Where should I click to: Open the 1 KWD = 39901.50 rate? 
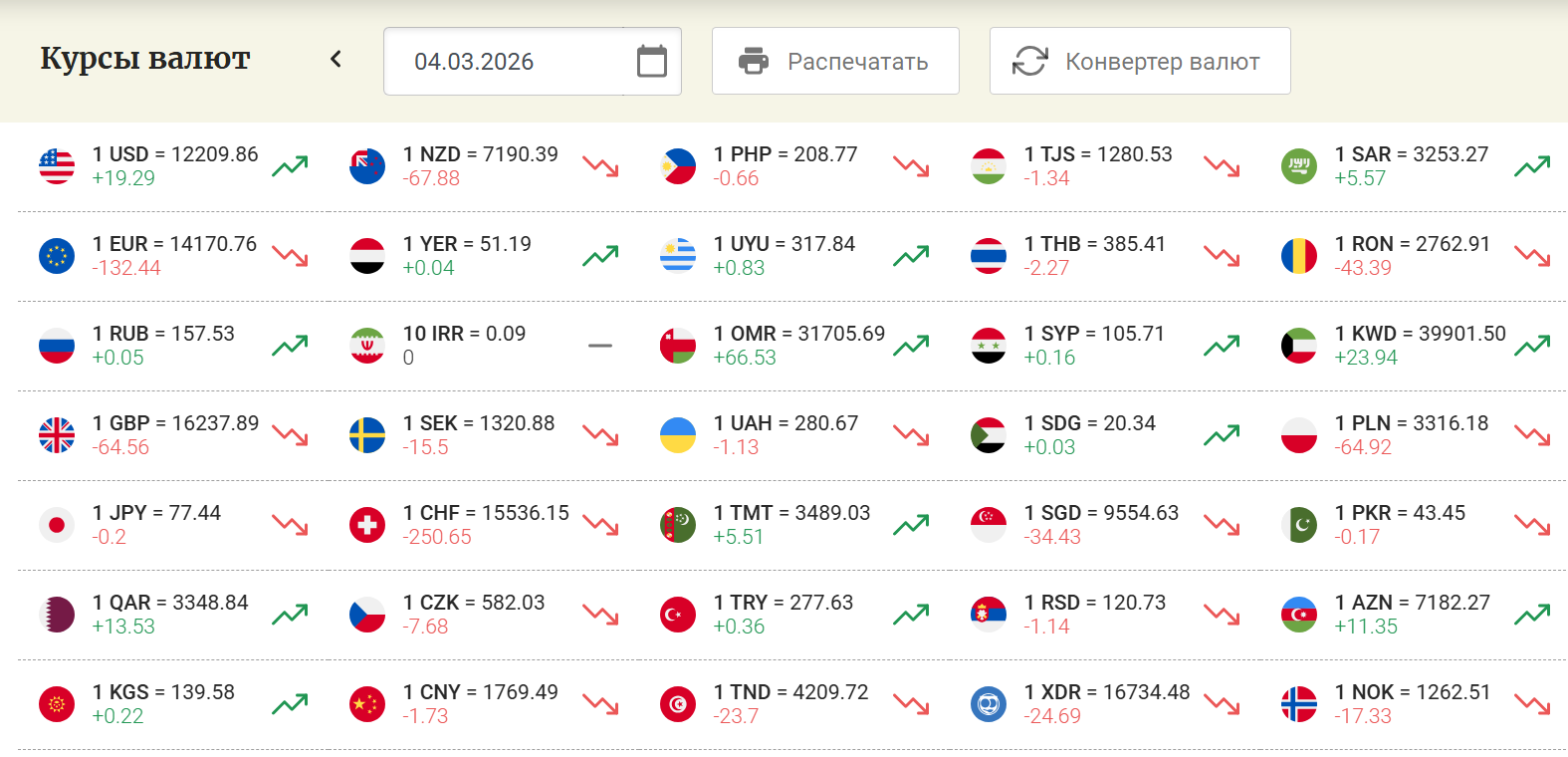point(1421,334)
